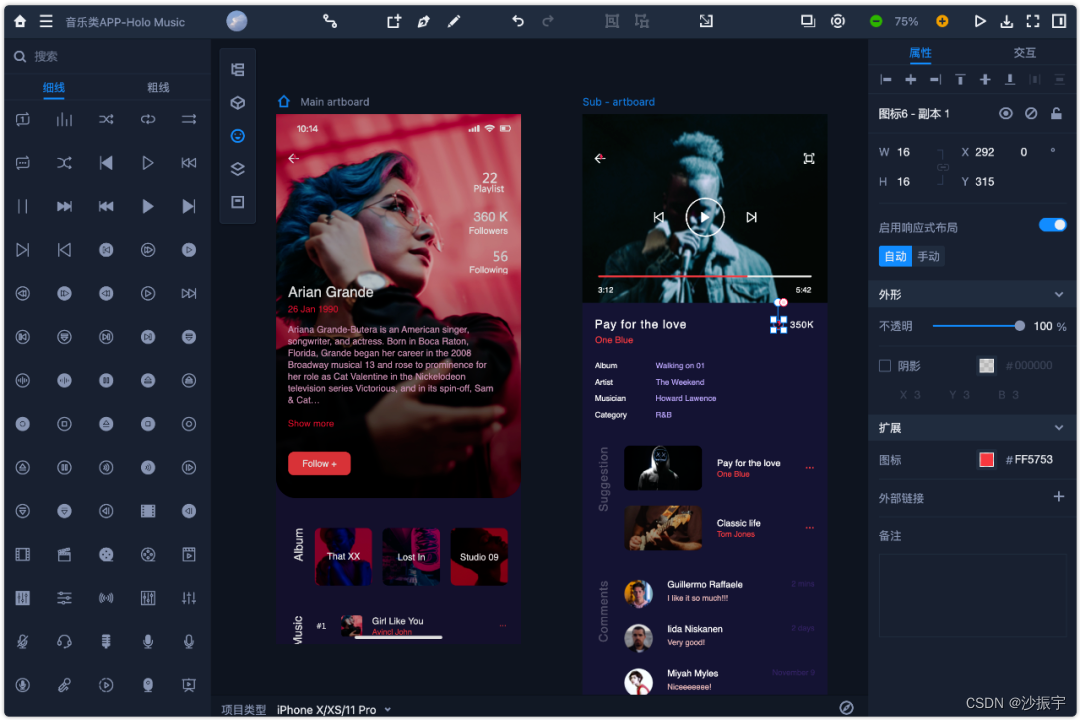Align top using alignment icon
The width and height of the screenshot is (1082, 721).
coord(960,80)
